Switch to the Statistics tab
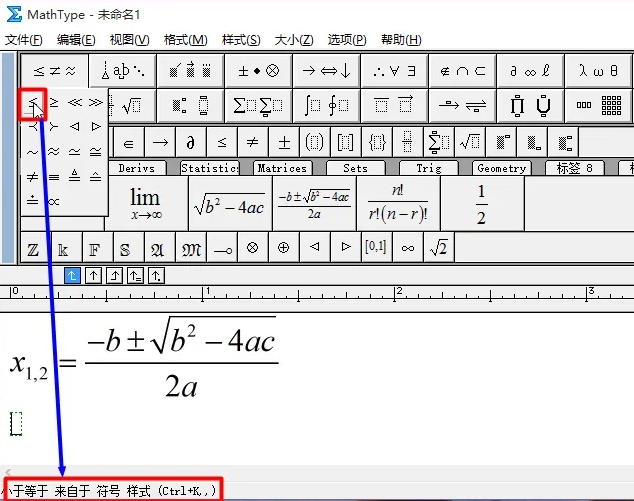Viewport: 634px width, 501px height. click(x=210, y=168)
